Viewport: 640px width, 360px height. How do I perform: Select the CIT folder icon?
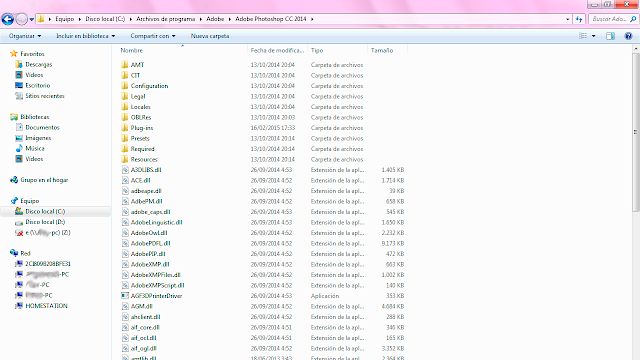coord(125,75)
